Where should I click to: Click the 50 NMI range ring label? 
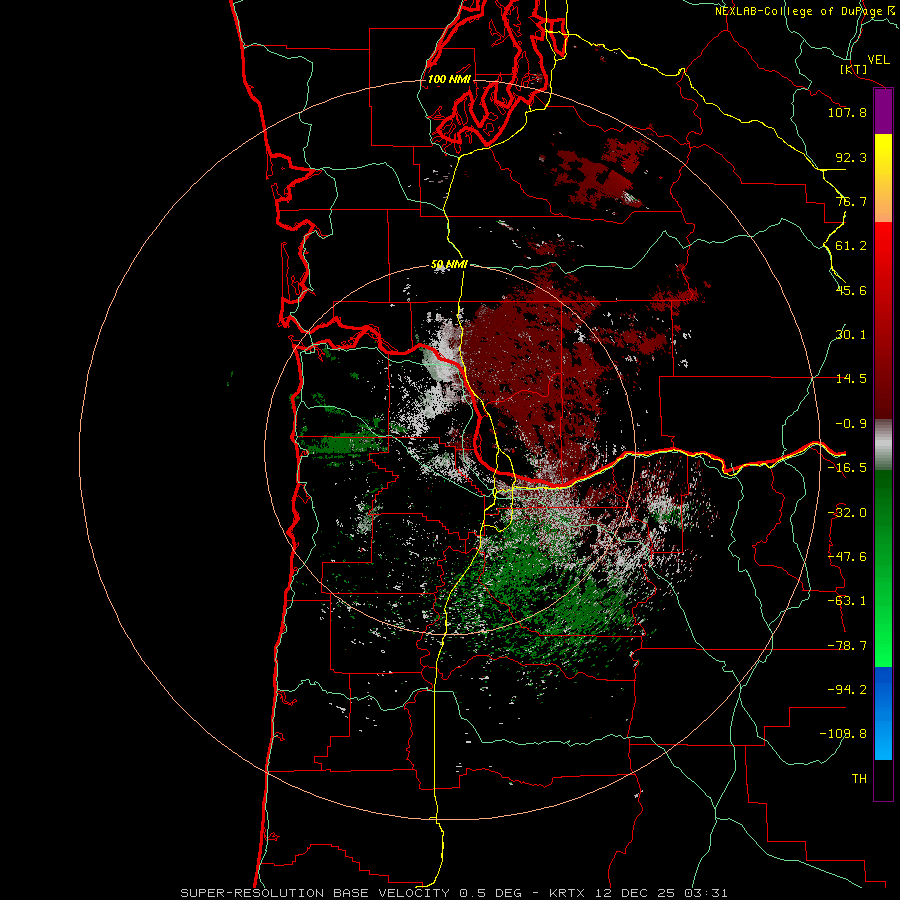click(x=449, y=265)
